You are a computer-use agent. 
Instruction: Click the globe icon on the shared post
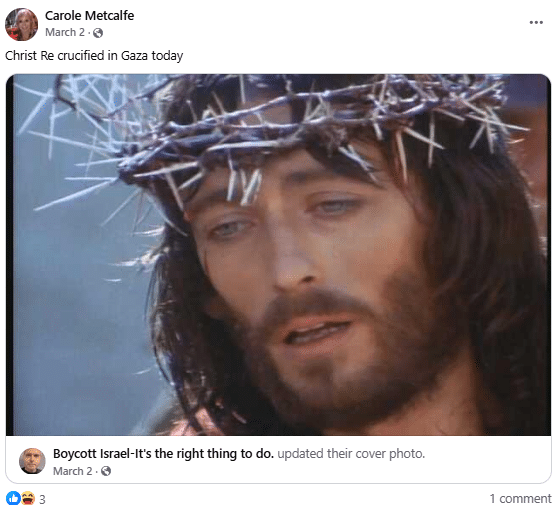click(x=106, y=471)
